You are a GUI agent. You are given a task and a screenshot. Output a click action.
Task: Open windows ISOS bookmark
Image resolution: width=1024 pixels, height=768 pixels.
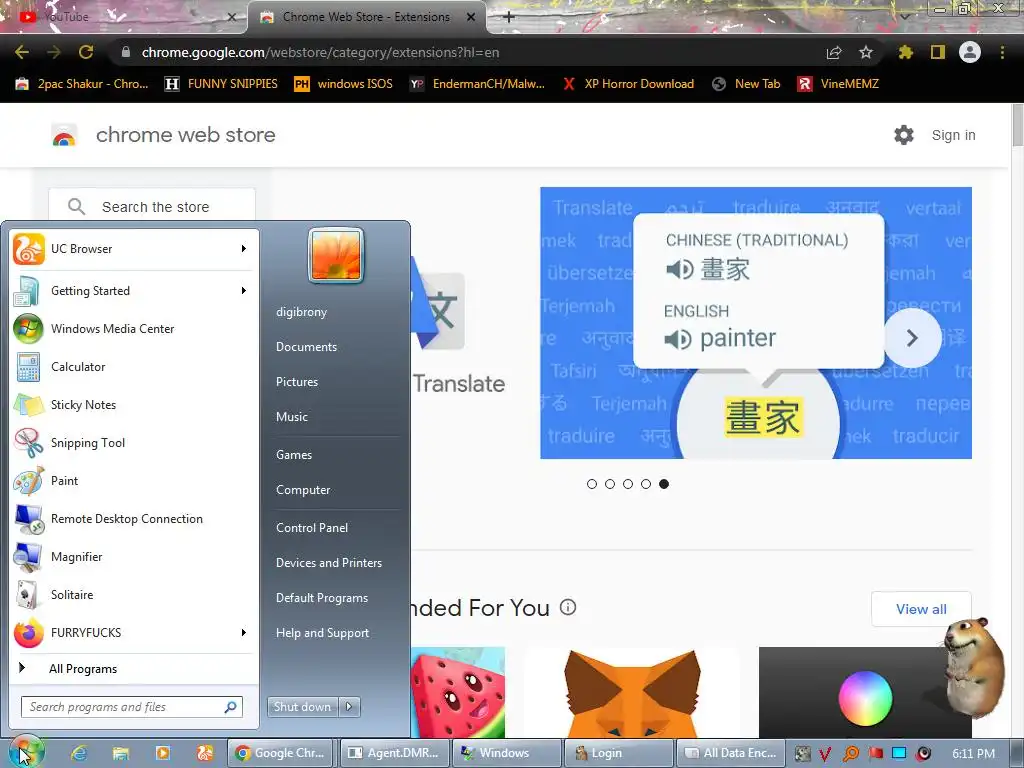[344, 84]
